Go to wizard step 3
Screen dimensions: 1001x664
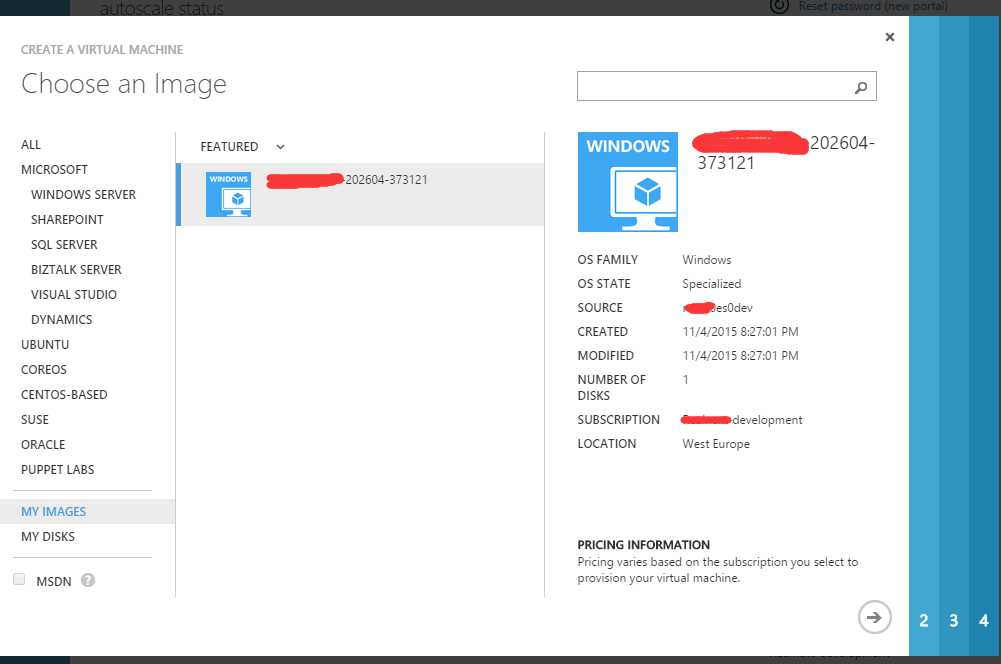click(x=953, y=621)
